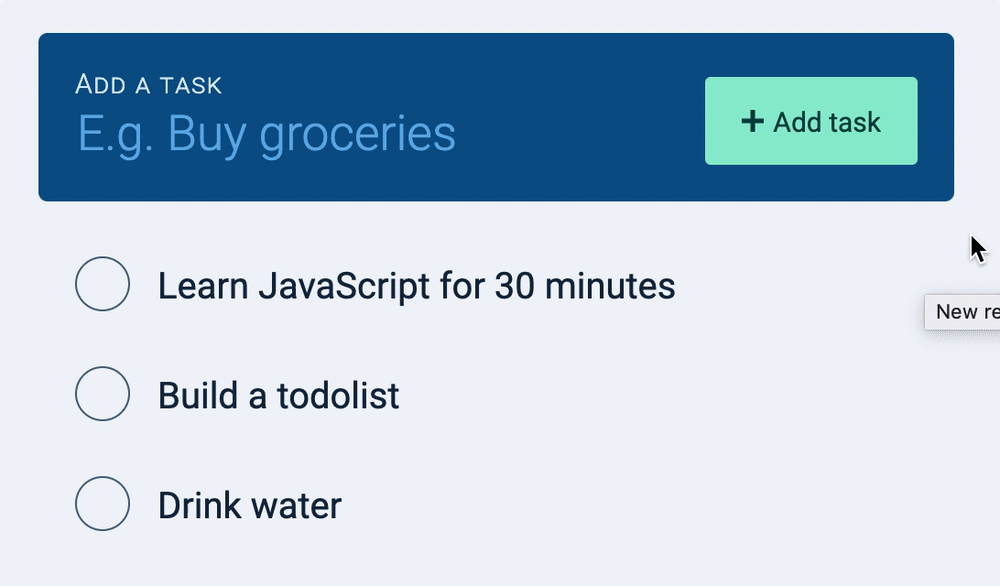
Task: Select the 'Drink water' task text
Action: 248,505
